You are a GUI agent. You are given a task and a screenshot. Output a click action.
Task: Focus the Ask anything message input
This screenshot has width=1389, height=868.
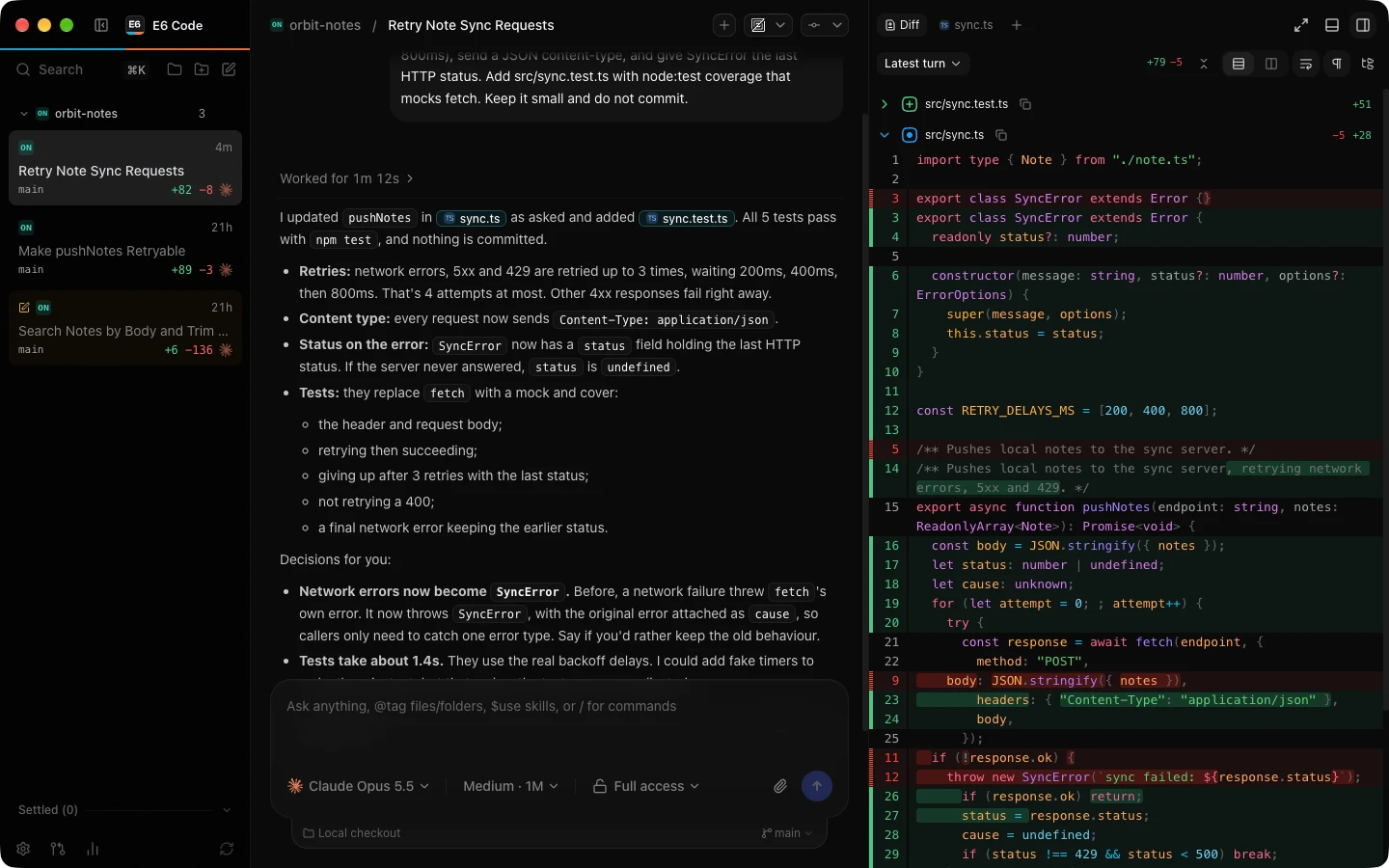559,719
